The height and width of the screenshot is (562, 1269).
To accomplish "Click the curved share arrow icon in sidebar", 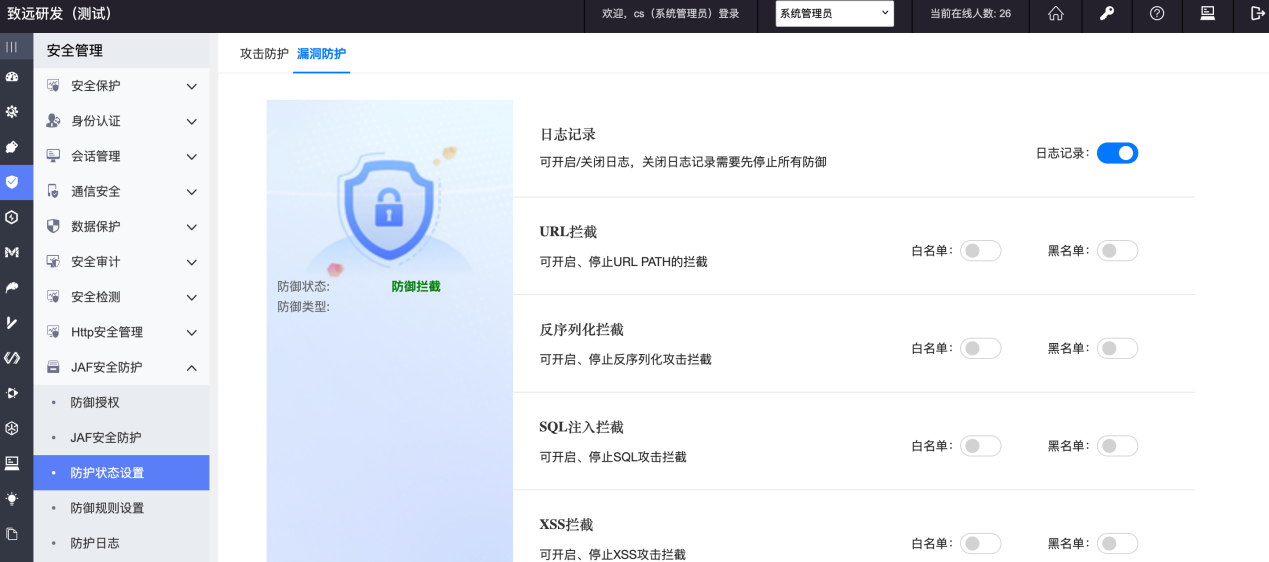I will [x=12, y=288].
